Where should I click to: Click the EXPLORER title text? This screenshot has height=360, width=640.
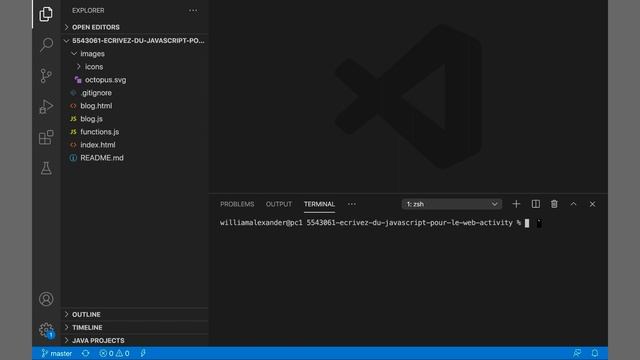[88, 11]
